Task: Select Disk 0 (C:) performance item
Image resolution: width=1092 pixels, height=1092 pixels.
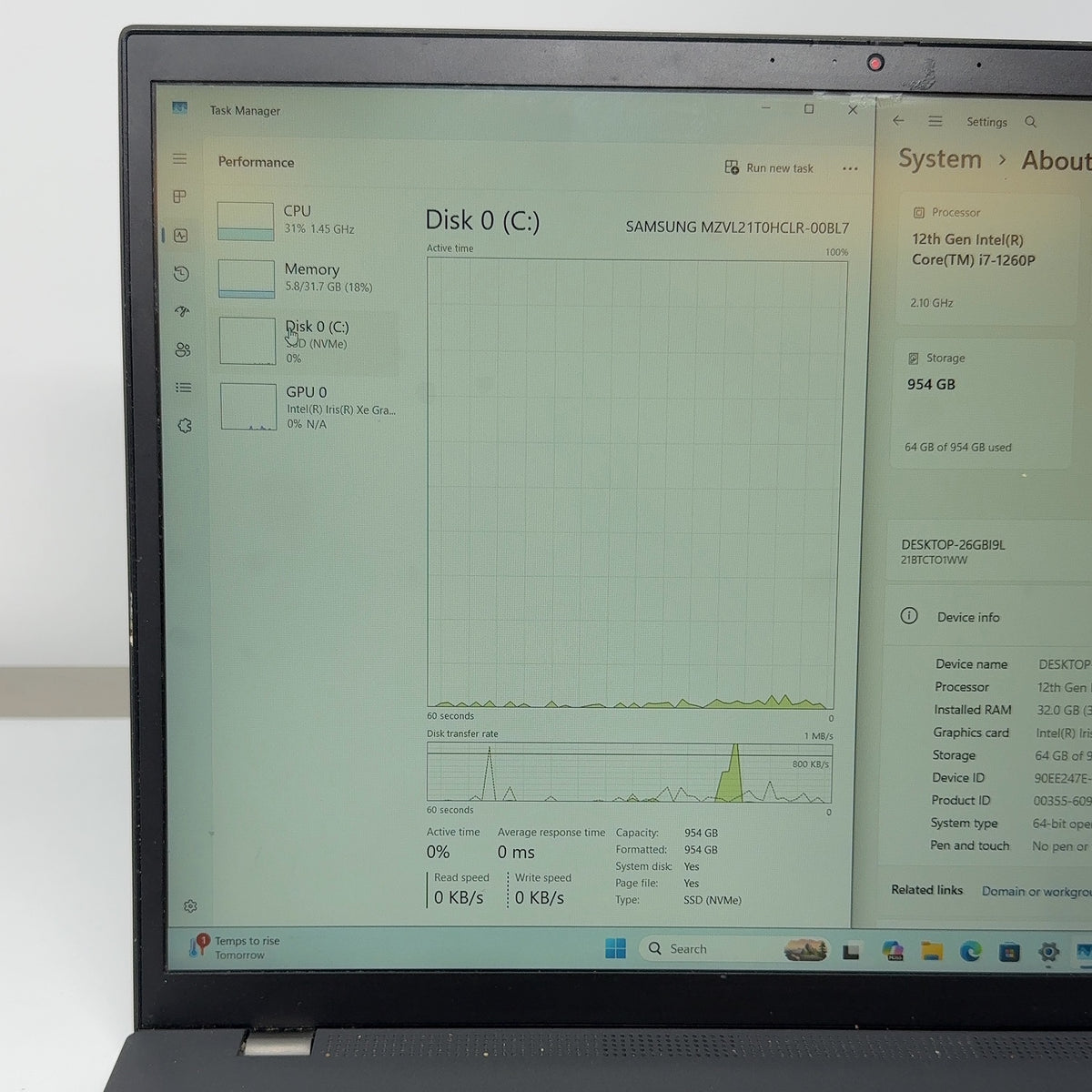Action: point(308,341)
